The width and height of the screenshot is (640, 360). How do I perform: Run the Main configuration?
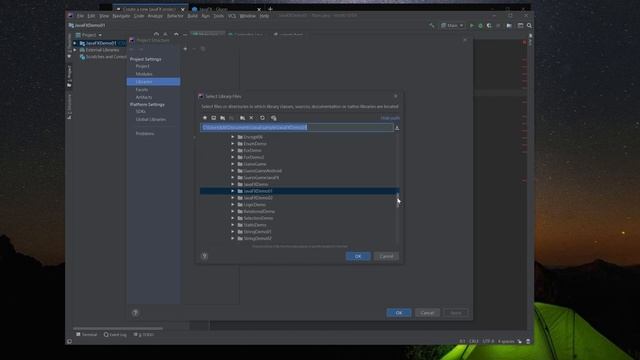click(x=471, y=26)
